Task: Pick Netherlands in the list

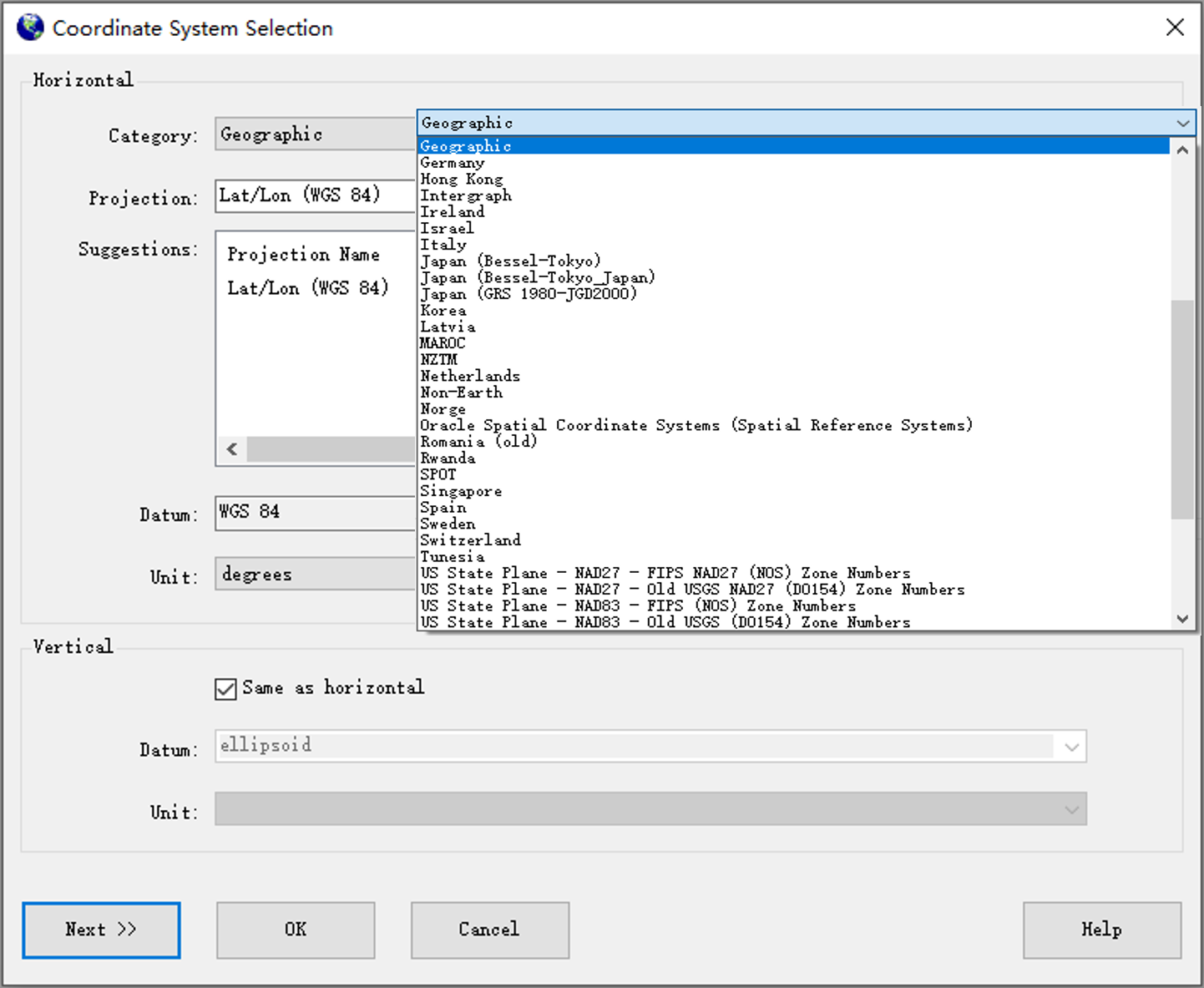Action: pyautogui.click(x=793, y=376)
